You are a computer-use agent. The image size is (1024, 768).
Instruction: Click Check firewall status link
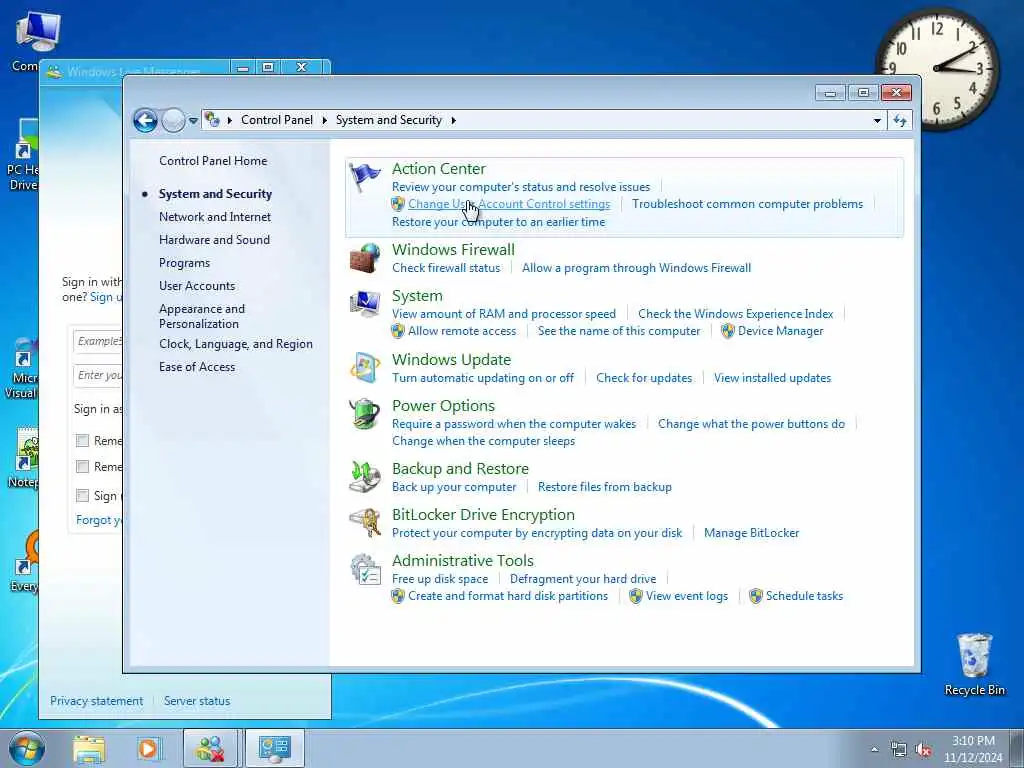pyautogui.click(x=446, y=268)
